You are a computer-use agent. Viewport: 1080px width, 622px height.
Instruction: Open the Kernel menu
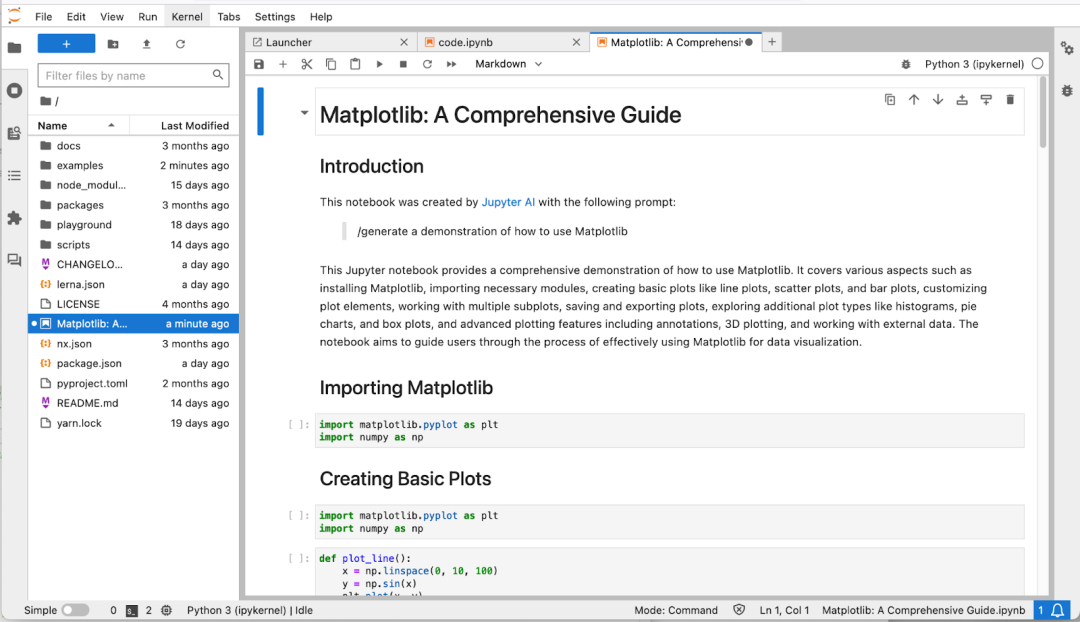187,16
